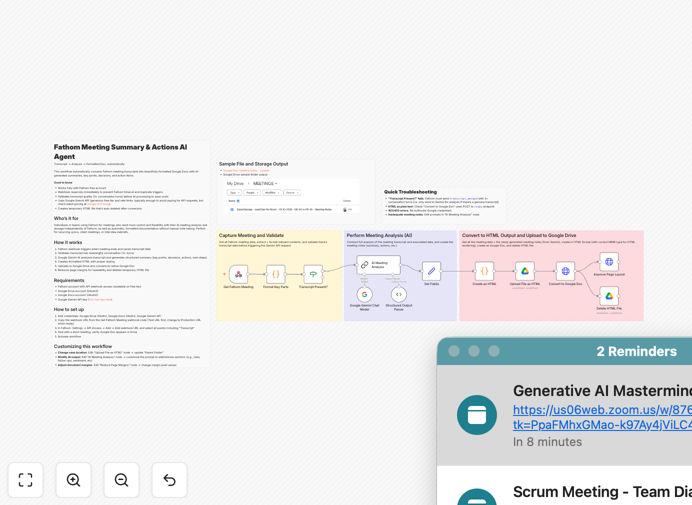Image resolution: width=692 pixels, height=505 pixels.
Task: Select the Google Gemini Chat Model node
Action: [x=365, y=294]
